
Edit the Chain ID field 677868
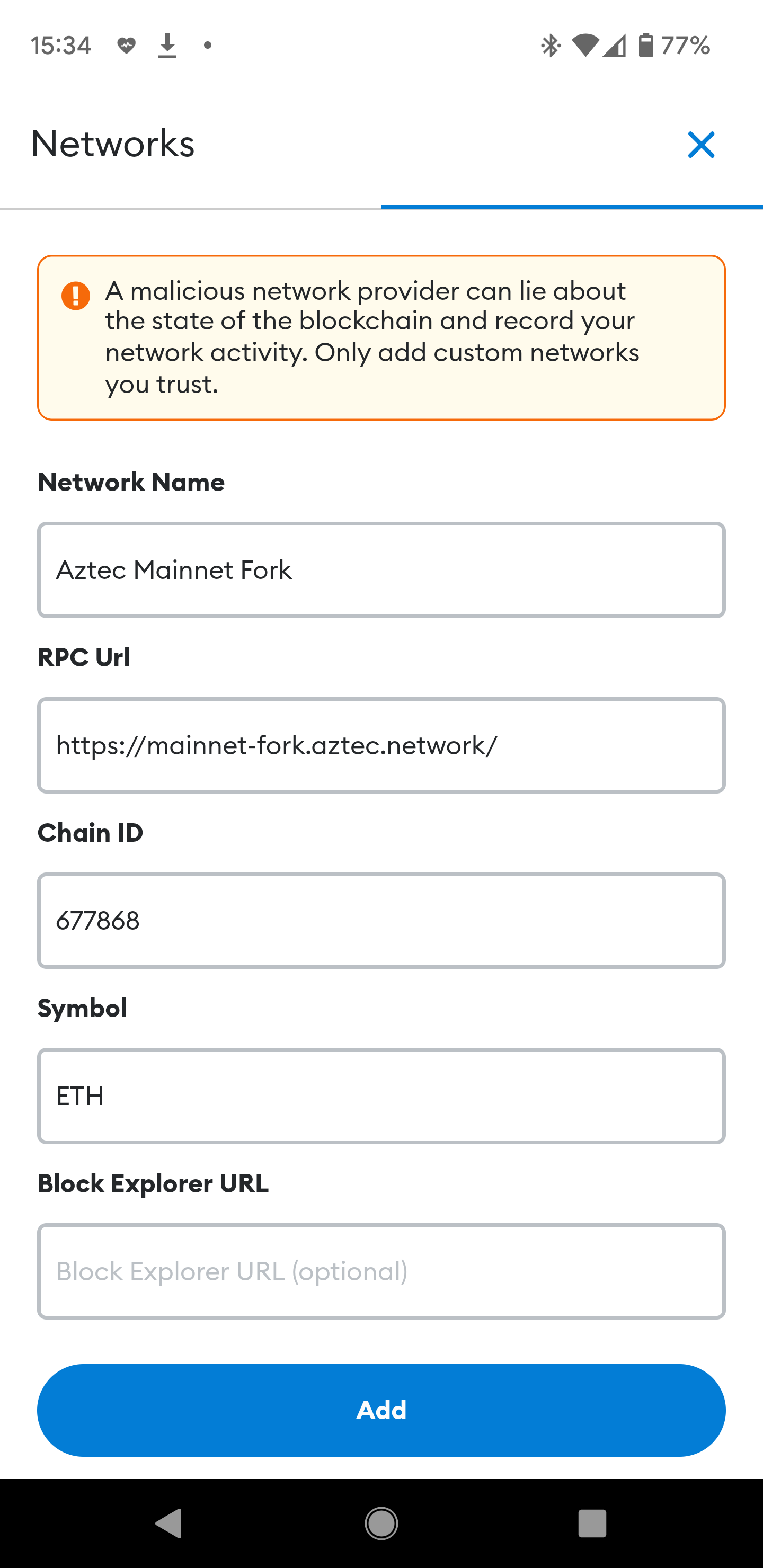[381, 921]
